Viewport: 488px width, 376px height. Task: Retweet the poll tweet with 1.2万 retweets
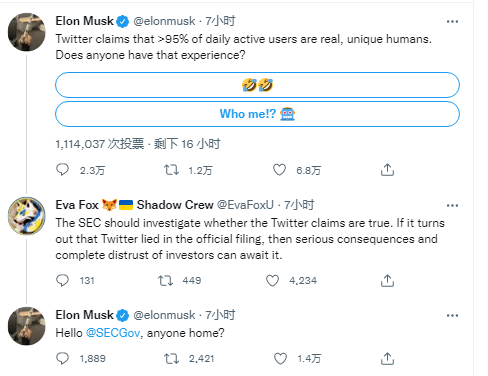pos(171,170)
